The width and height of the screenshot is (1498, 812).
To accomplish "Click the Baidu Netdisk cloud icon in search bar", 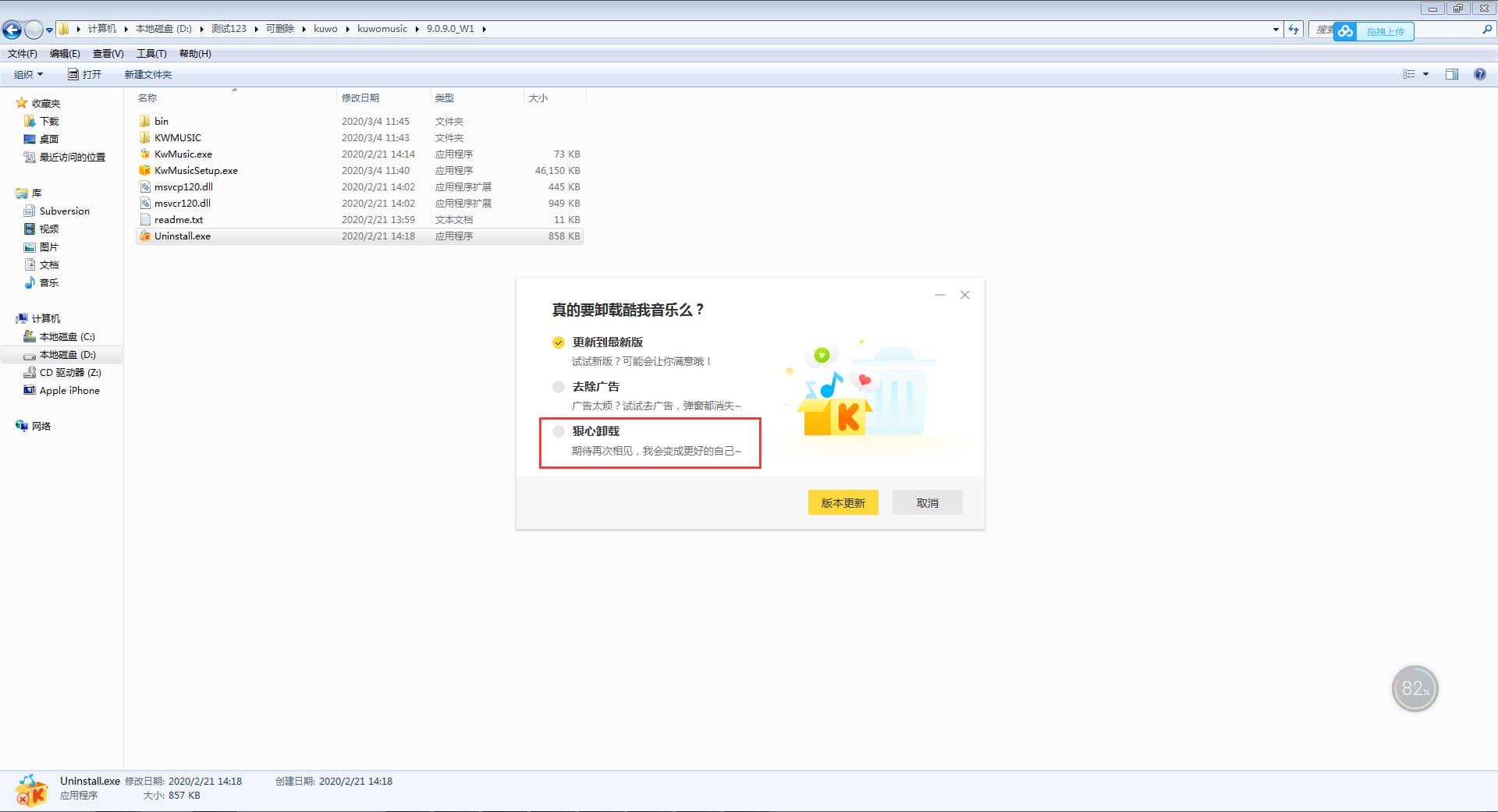I will (x=1344, y=31).
